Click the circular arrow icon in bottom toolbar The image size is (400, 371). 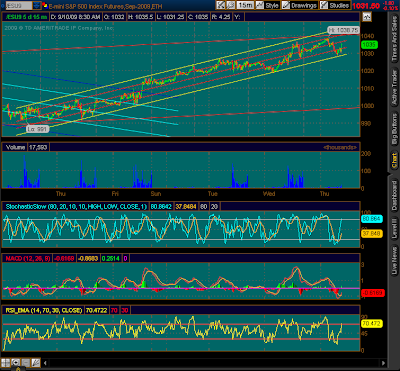[15, 363]
